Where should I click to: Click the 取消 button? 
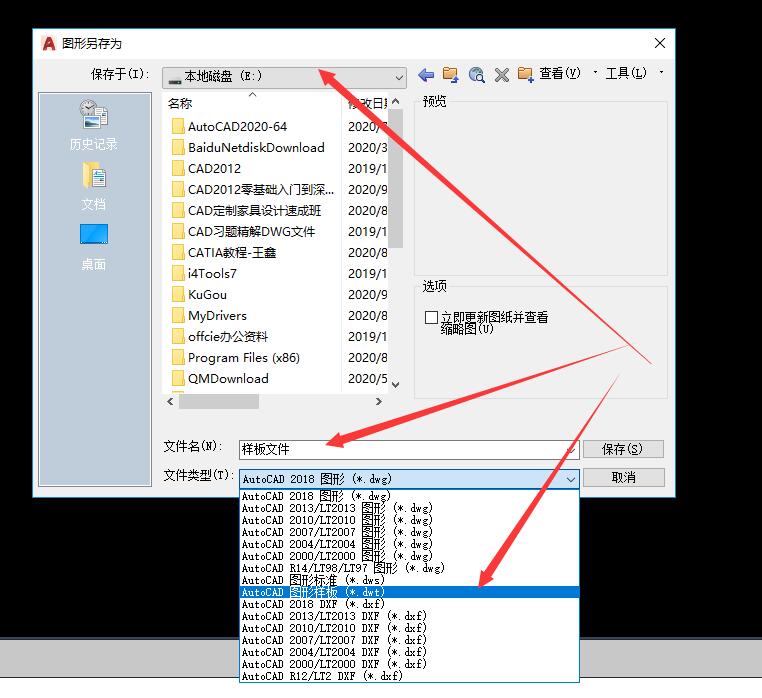623,478
